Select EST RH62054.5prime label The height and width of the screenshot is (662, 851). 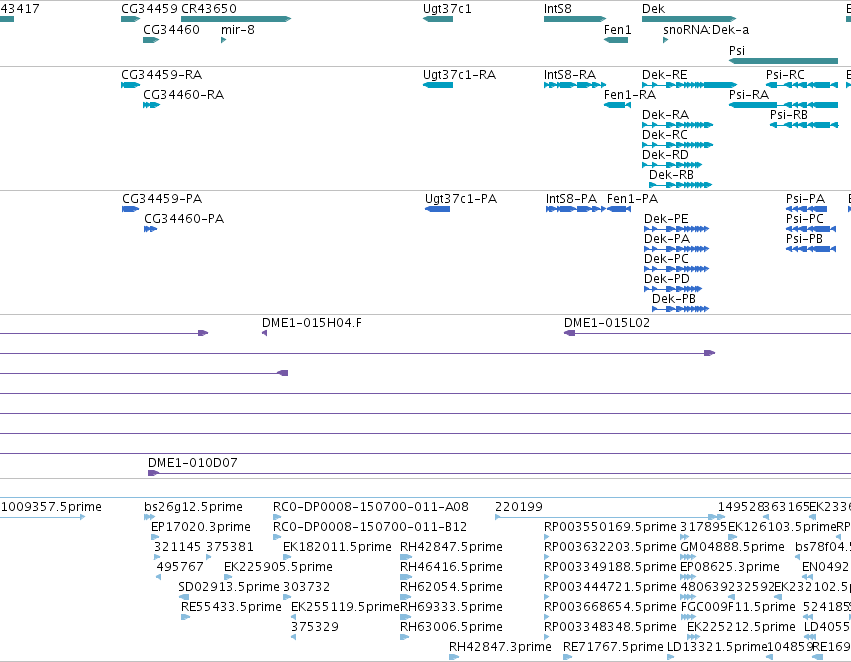tap(451, 587)
